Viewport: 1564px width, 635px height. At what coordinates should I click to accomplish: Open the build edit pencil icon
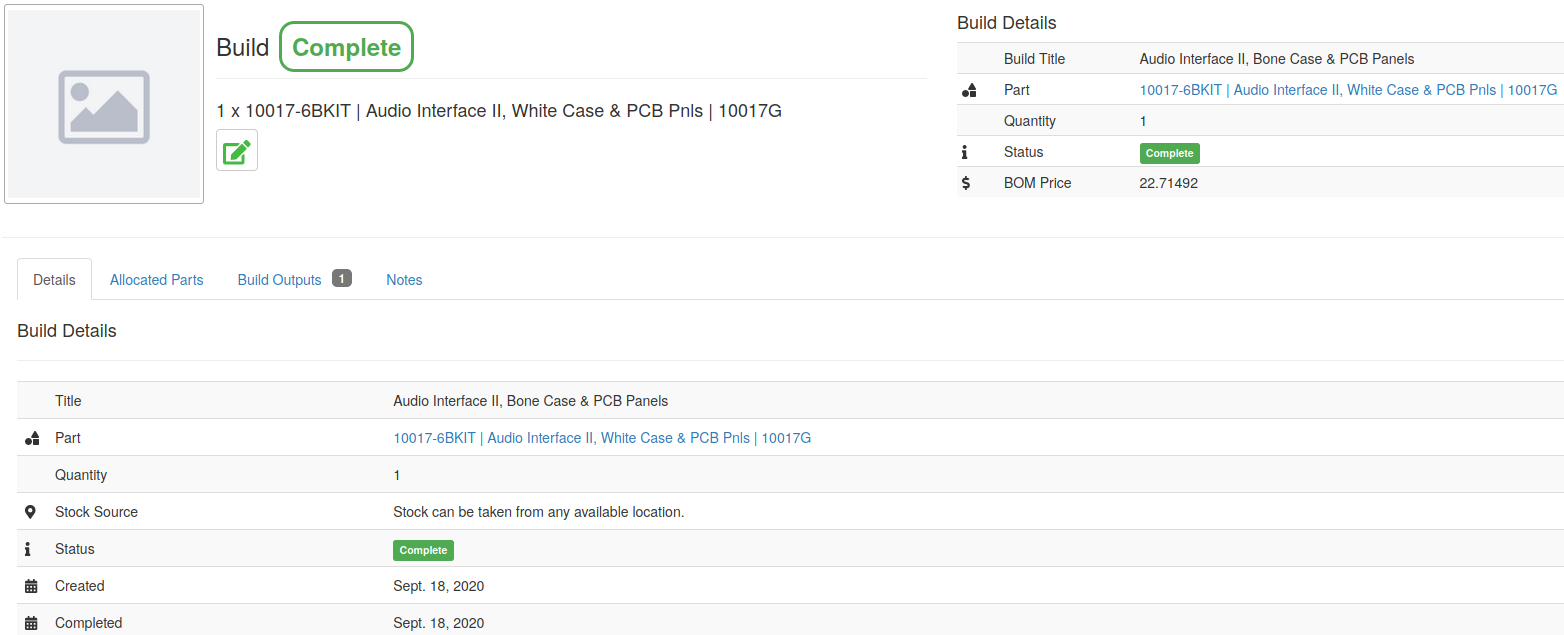point(236,150)
